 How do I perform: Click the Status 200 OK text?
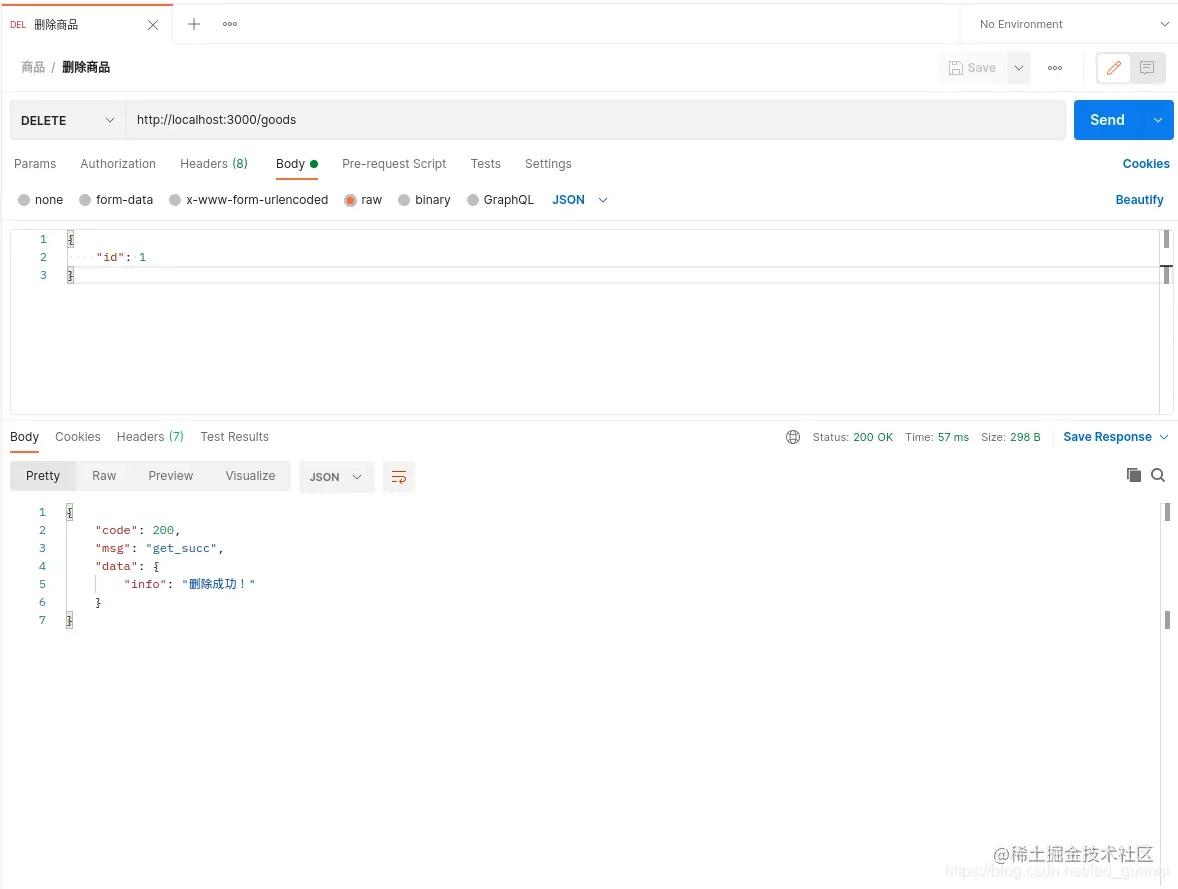tap(853, 437)
